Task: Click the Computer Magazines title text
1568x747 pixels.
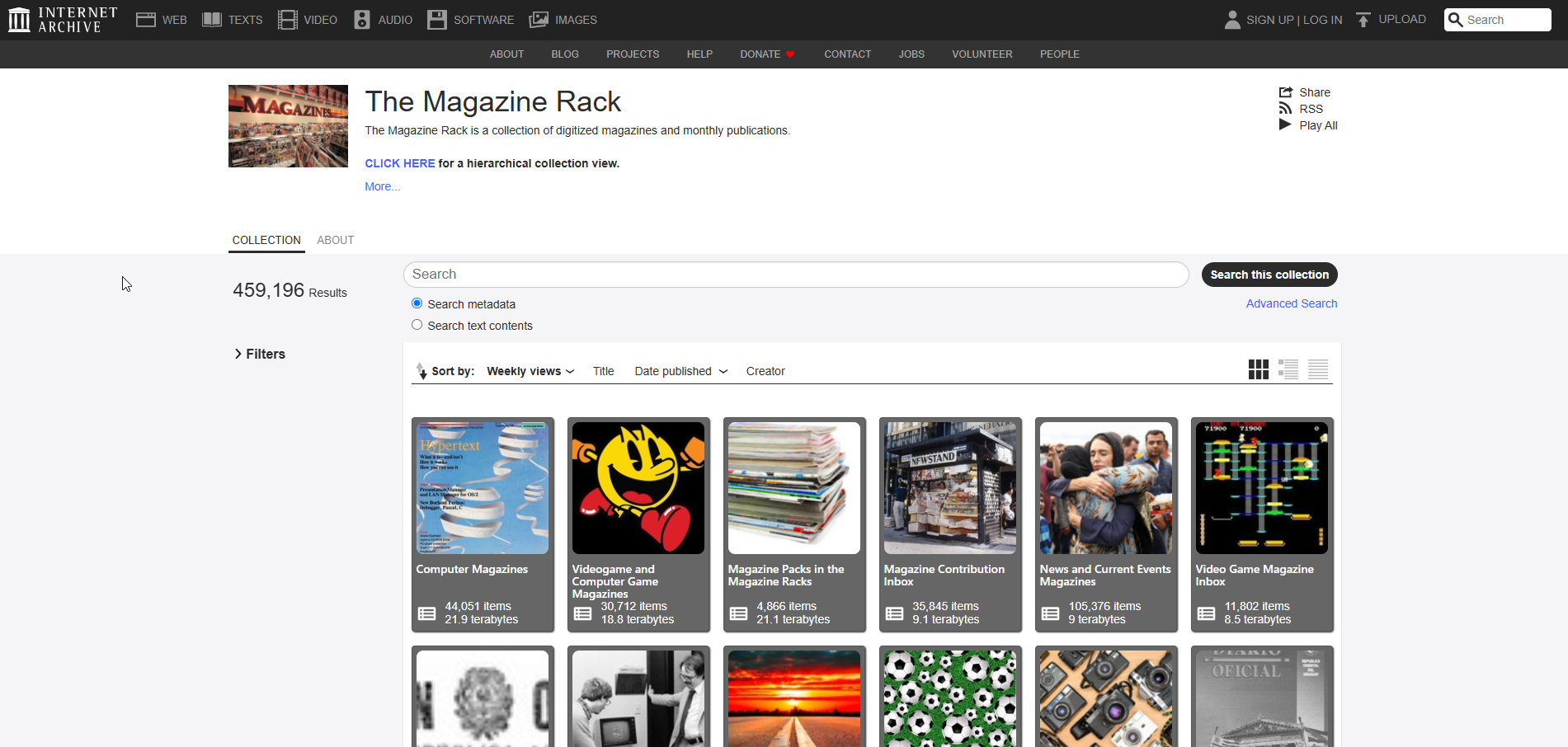Action: [472, 569]
